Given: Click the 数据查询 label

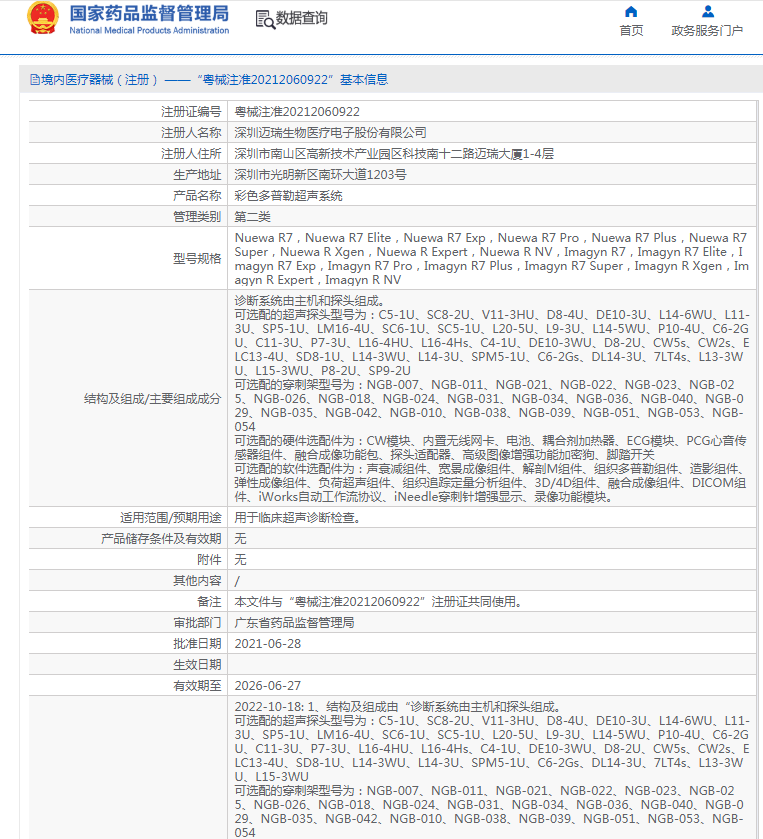Looking at the screenshot, I should 301,18.
